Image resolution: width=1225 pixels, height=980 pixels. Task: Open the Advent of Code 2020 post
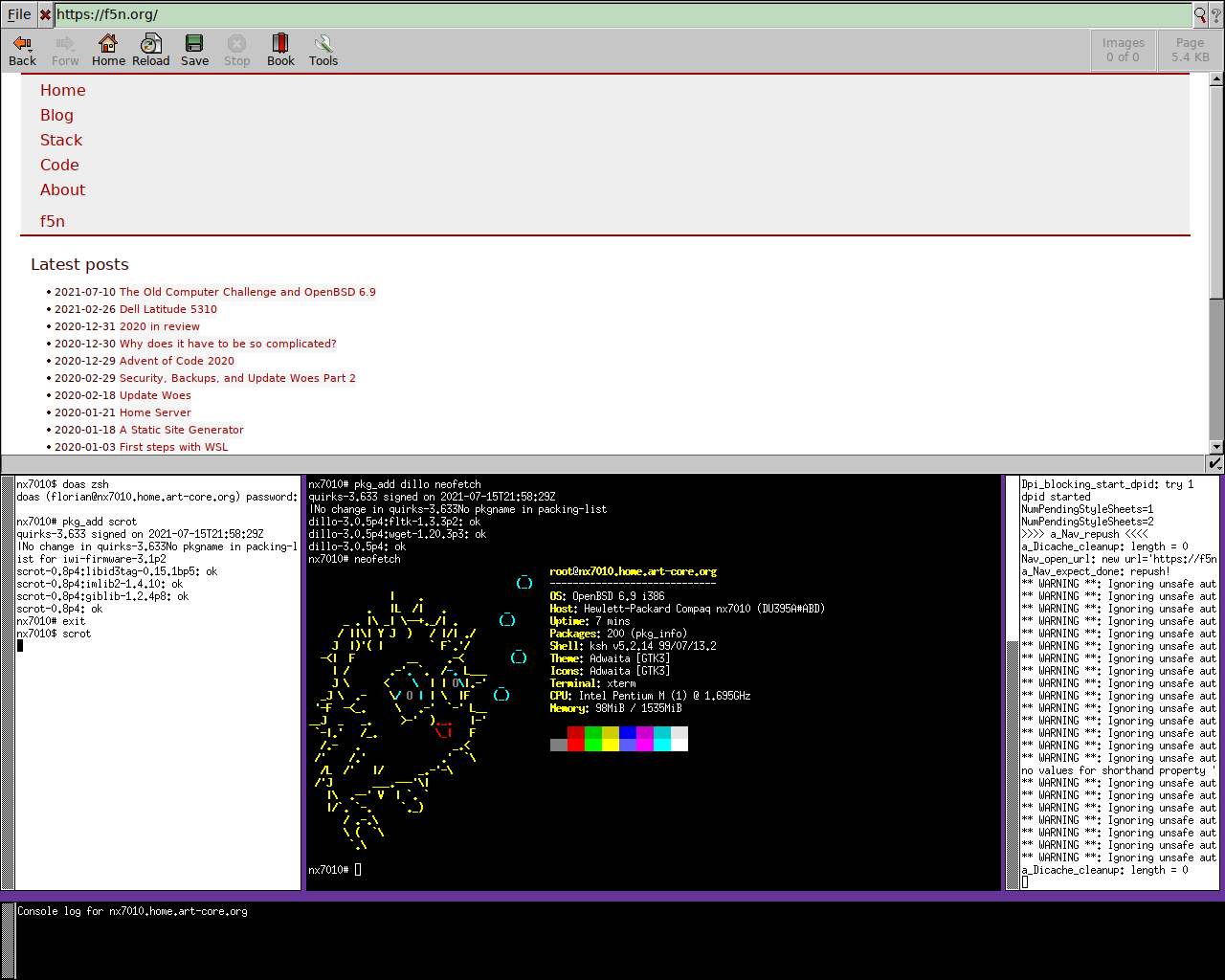pyautogui.click(x=176, y=361)
